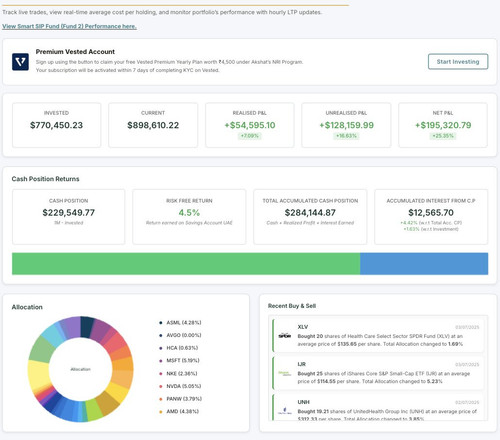This screenshot has height=440, width=500.
Task: Open the XLV recent trade card
Action: [378, 336]
